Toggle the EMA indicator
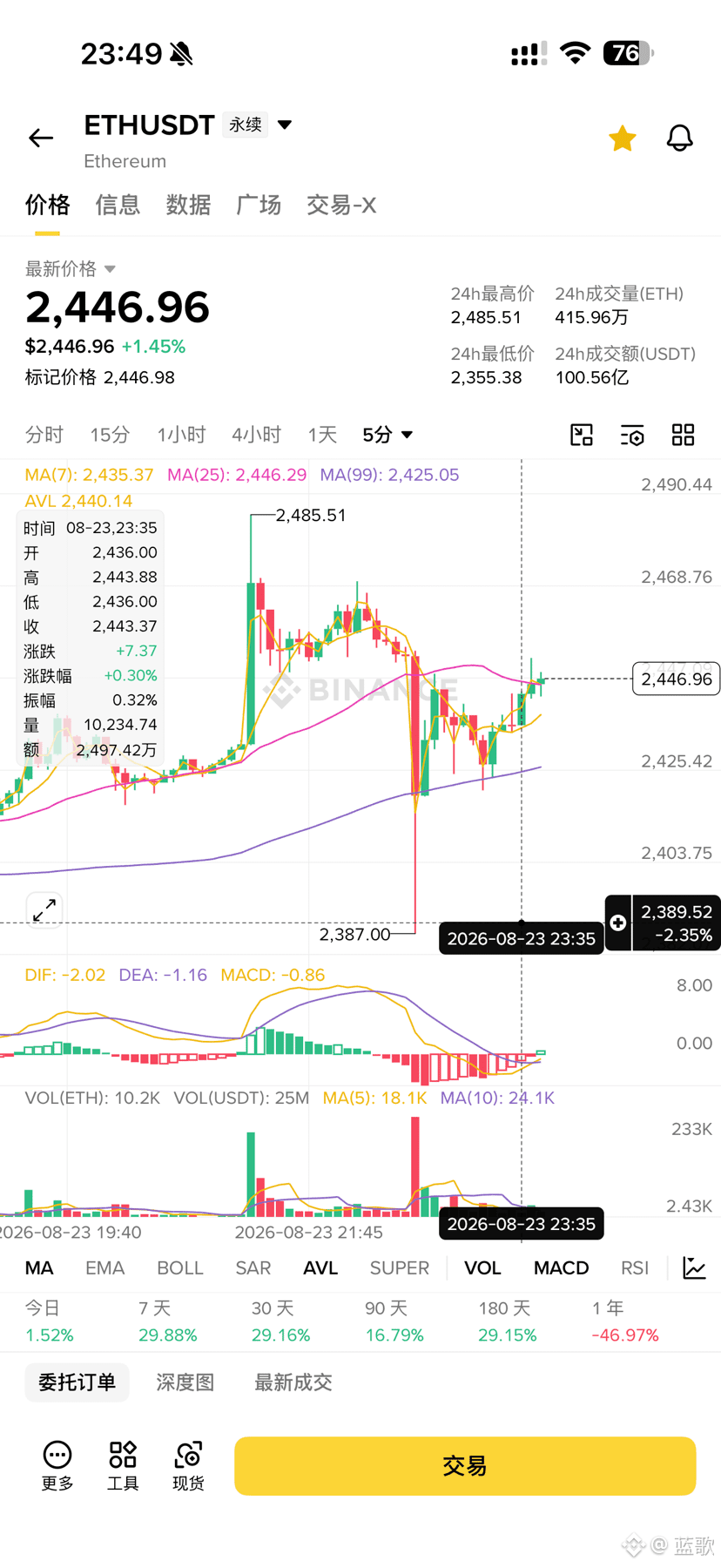721x1568 pixels. 104,1268
